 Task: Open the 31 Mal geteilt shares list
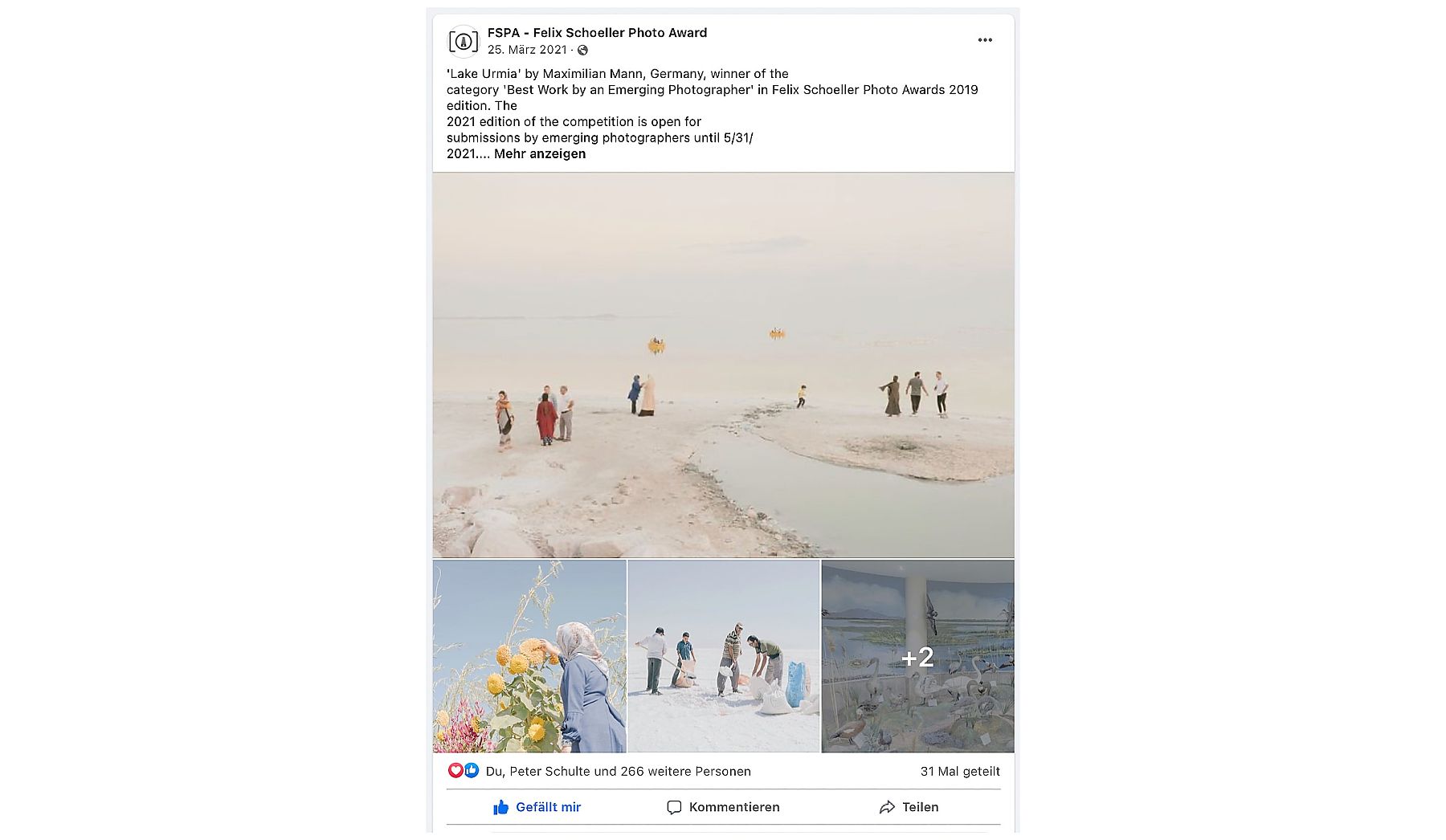click(960, 771)
